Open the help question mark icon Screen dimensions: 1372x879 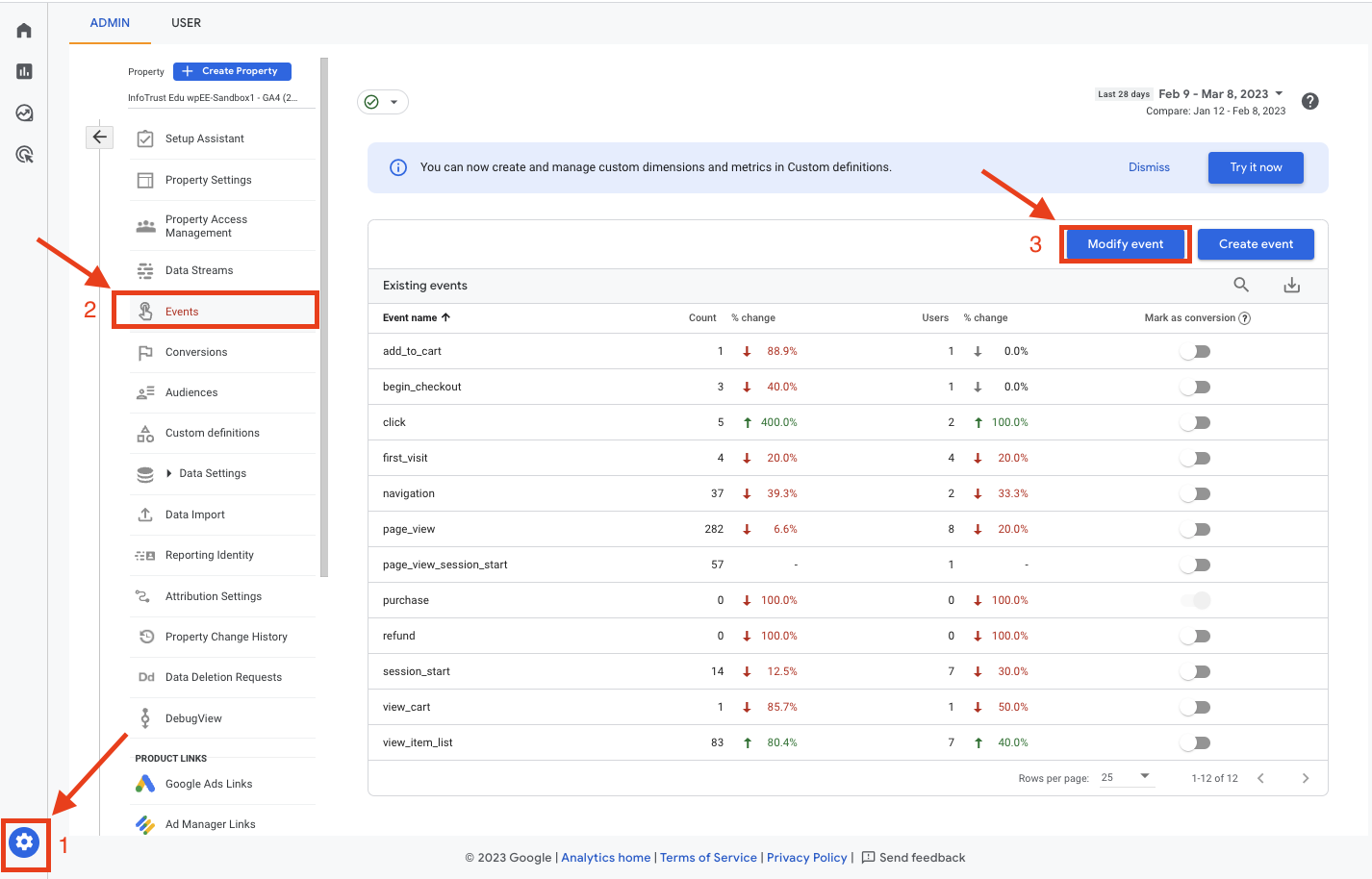(1309, 100)
